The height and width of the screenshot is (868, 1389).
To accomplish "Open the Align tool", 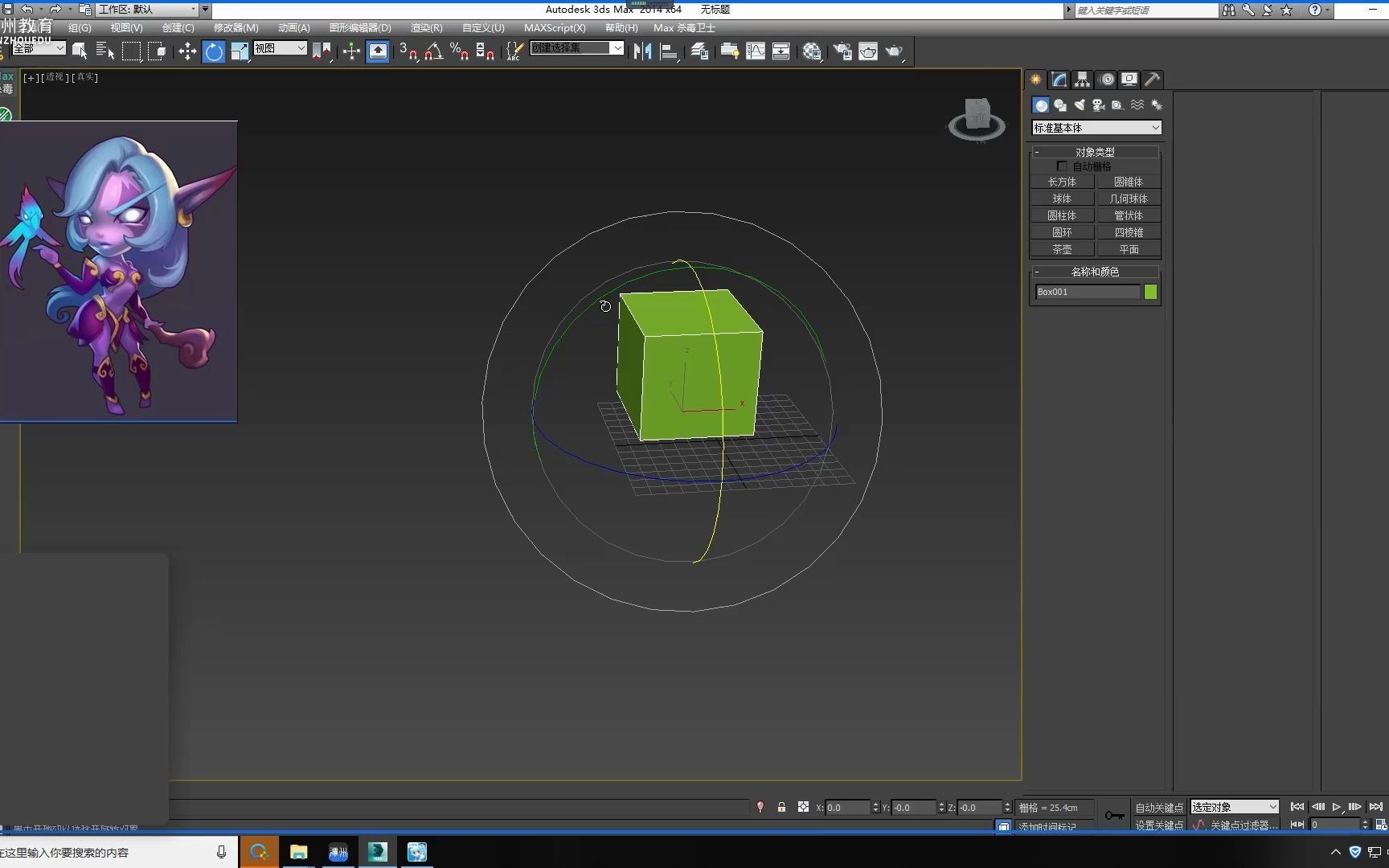I will [x=670, y=51].
